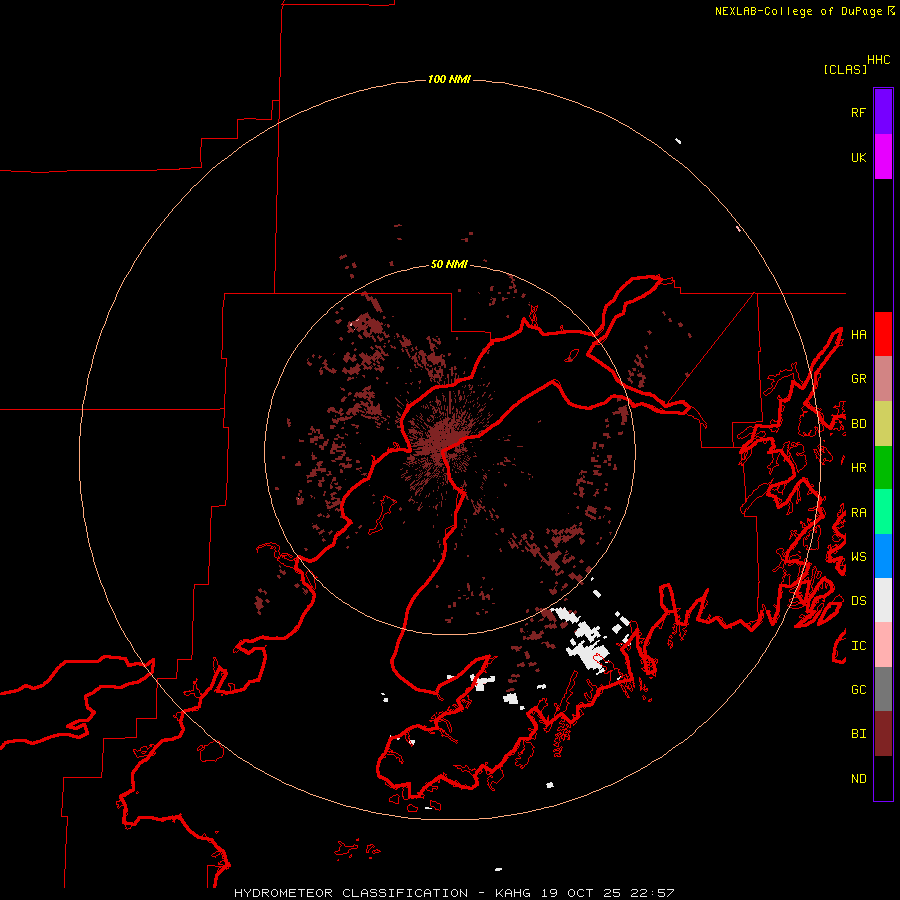Click the Hydrometeor Classification KAHG timestamp caption
900x900 pixels.
click(x=454, y=893)
